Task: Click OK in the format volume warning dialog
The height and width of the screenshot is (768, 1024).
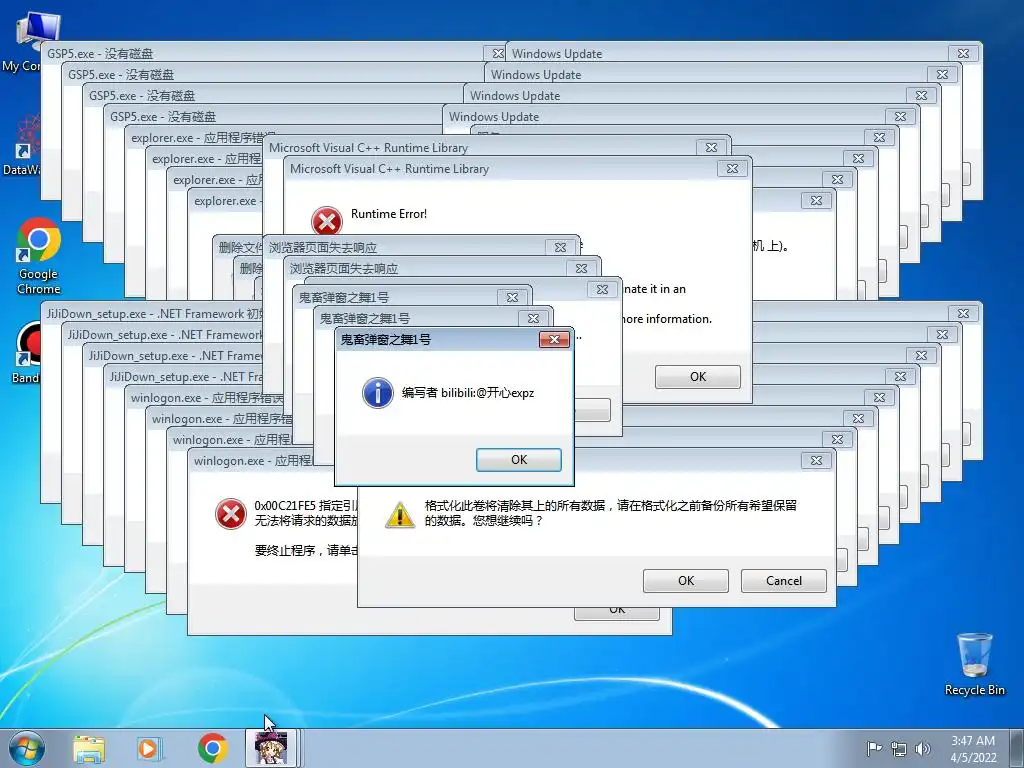Action: (686, 581)
